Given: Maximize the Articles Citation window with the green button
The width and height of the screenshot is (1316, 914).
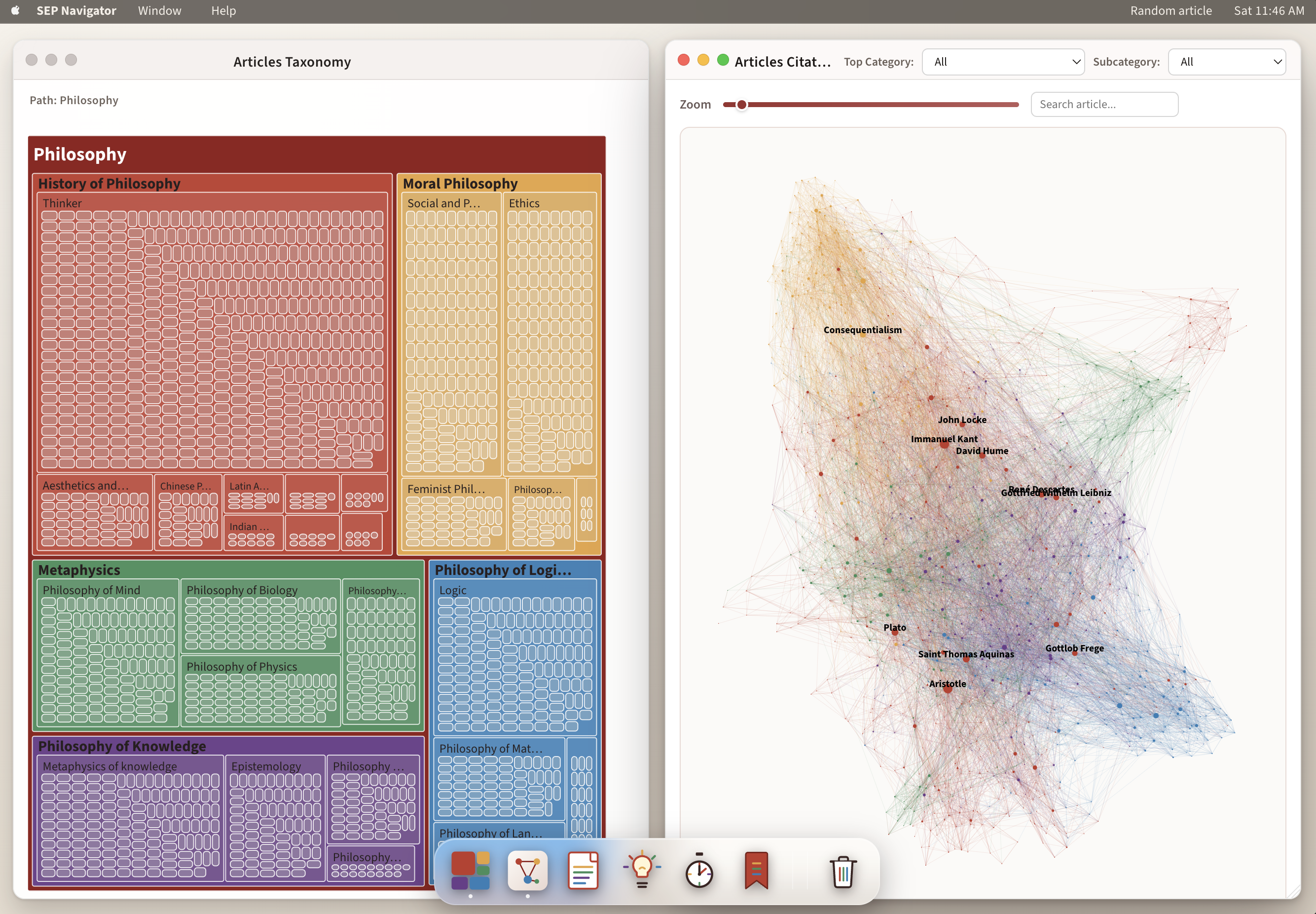Looking at the screenshot, I should [723, 60].
